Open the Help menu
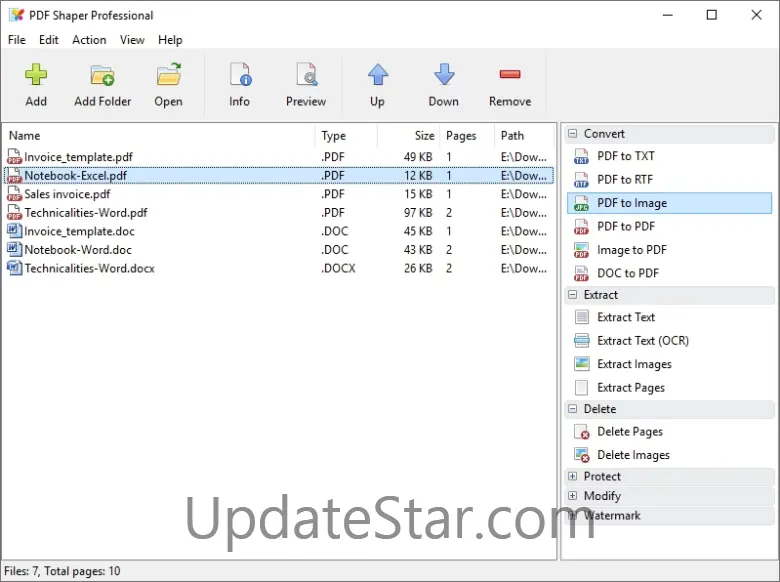 coord(170,40)
